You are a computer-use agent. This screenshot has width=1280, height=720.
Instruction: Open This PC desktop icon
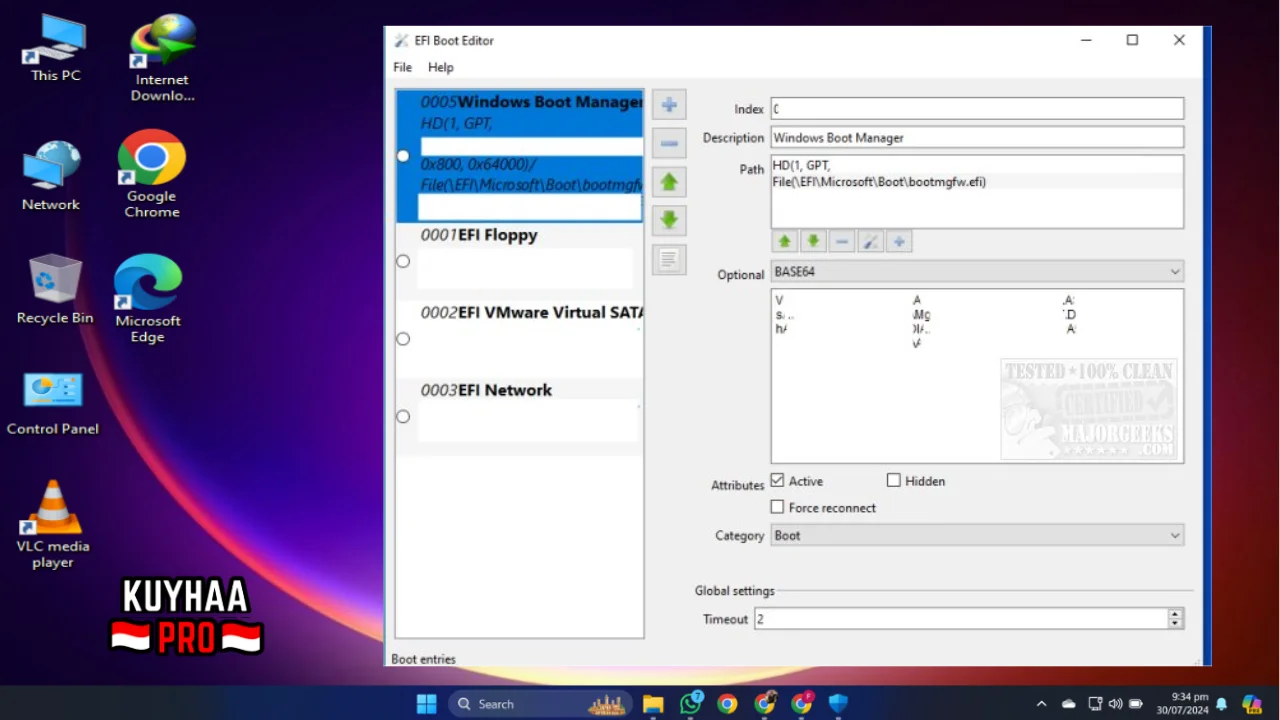click(x=55, y=48)
